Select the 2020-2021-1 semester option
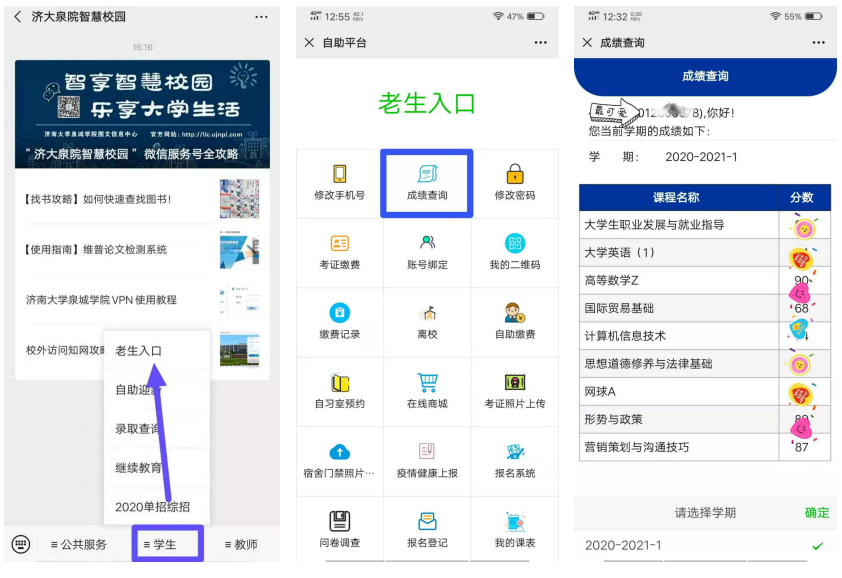The height and width of the screenshot is (578, 842). point(705,545)
